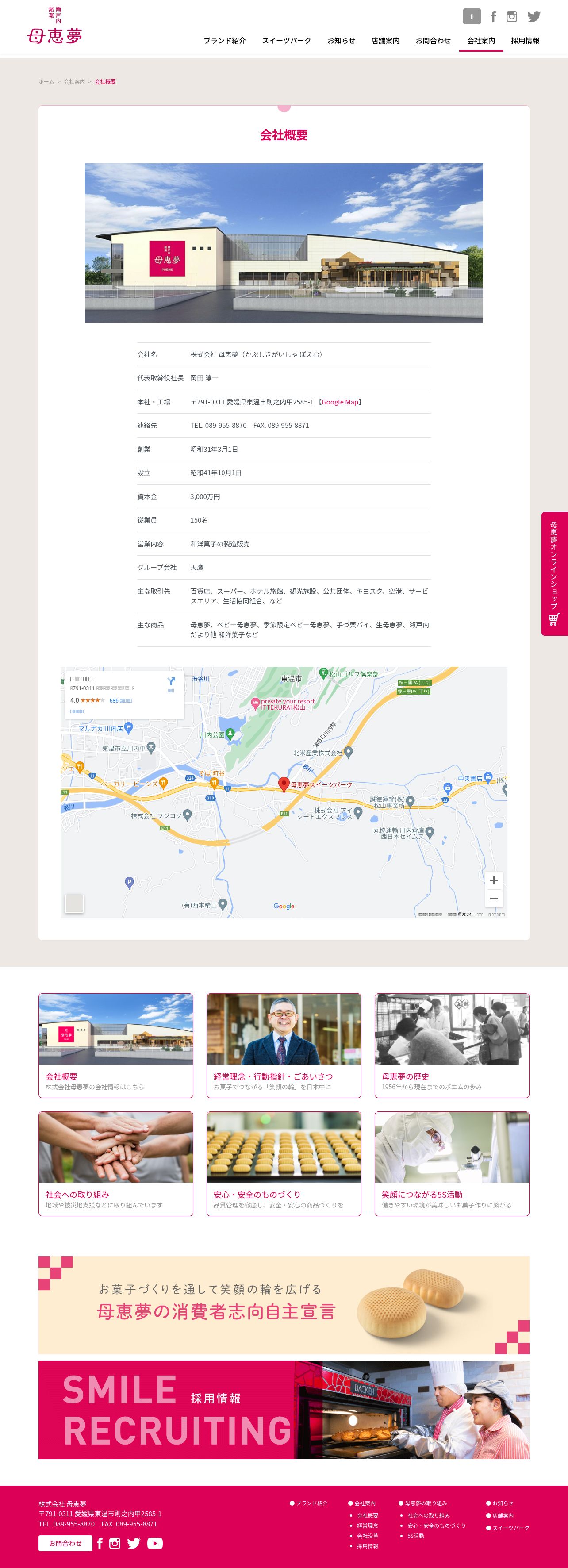
Task: Open the footer 5S活動 link
Action: tap(416, 1536)
